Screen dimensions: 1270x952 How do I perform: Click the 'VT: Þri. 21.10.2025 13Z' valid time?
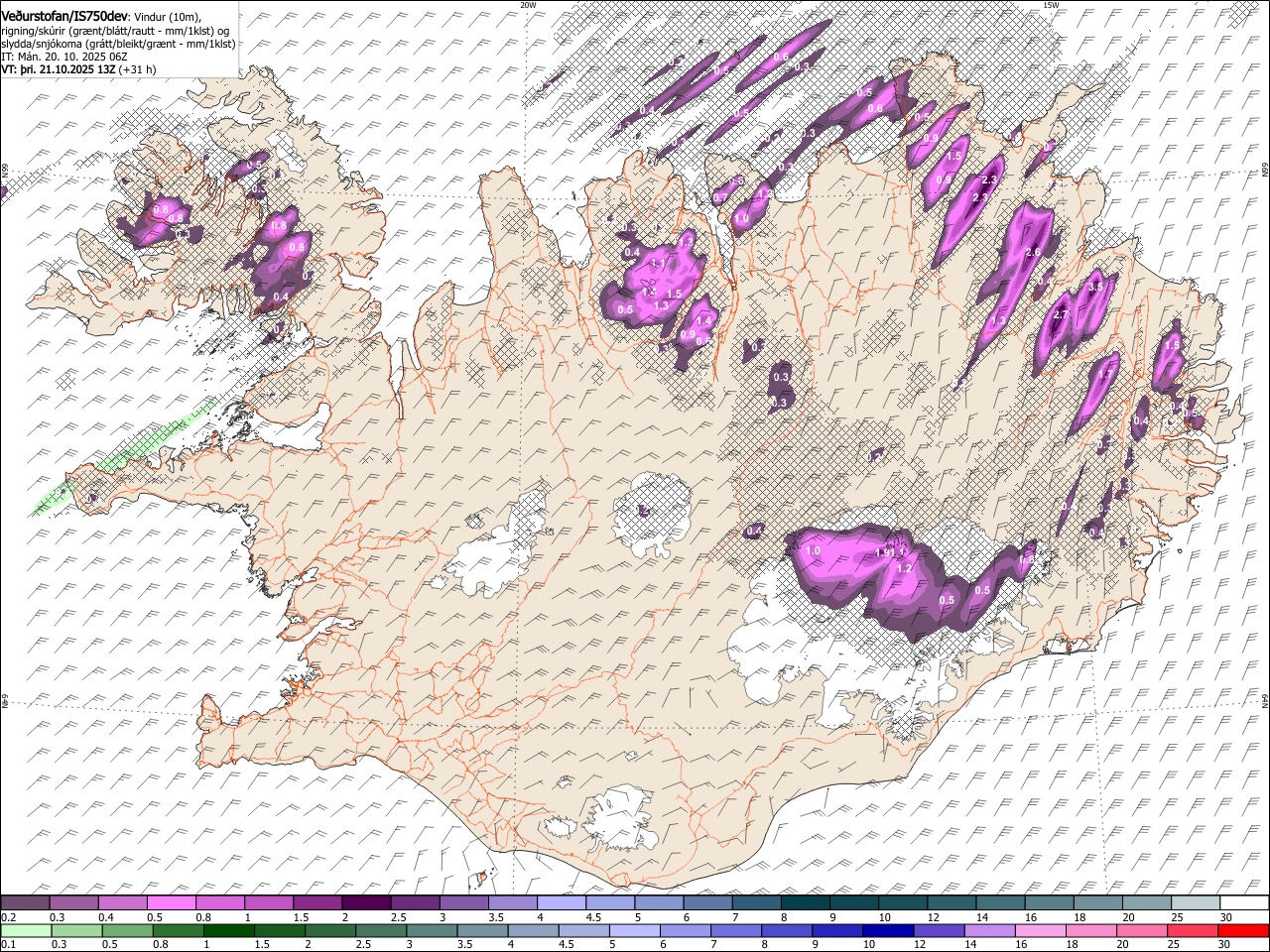pyautogui.click(x=59, y=69)
